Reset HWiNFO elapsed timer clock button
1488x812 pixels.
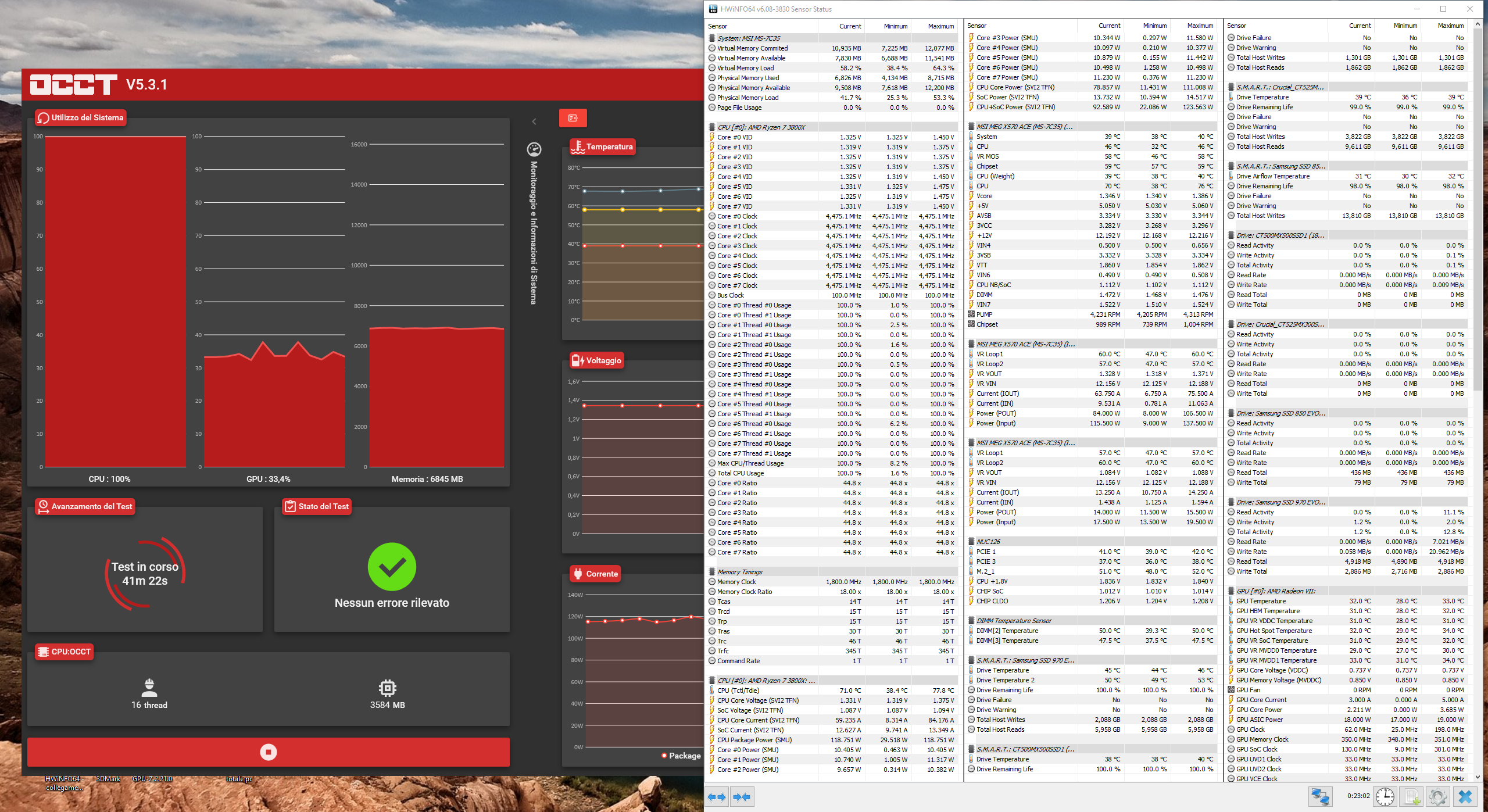1385,796
